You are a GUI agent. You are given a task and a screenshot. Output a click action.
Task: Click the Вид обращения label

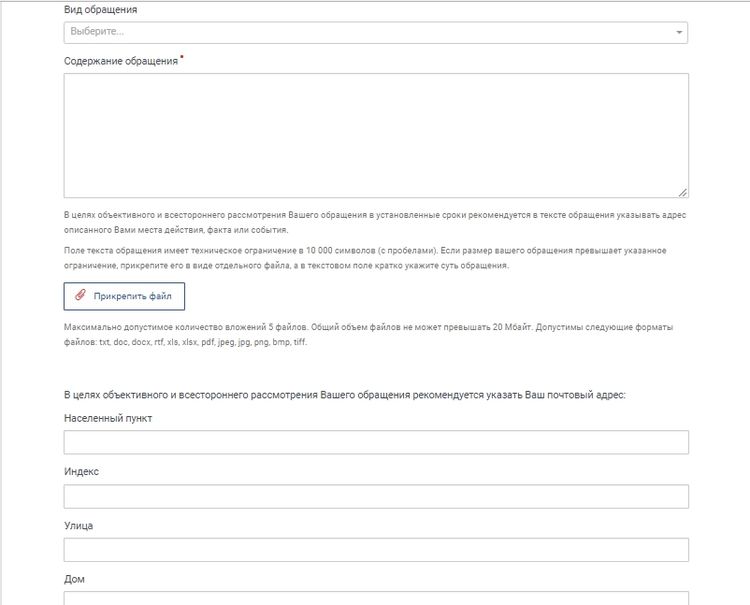101,10
